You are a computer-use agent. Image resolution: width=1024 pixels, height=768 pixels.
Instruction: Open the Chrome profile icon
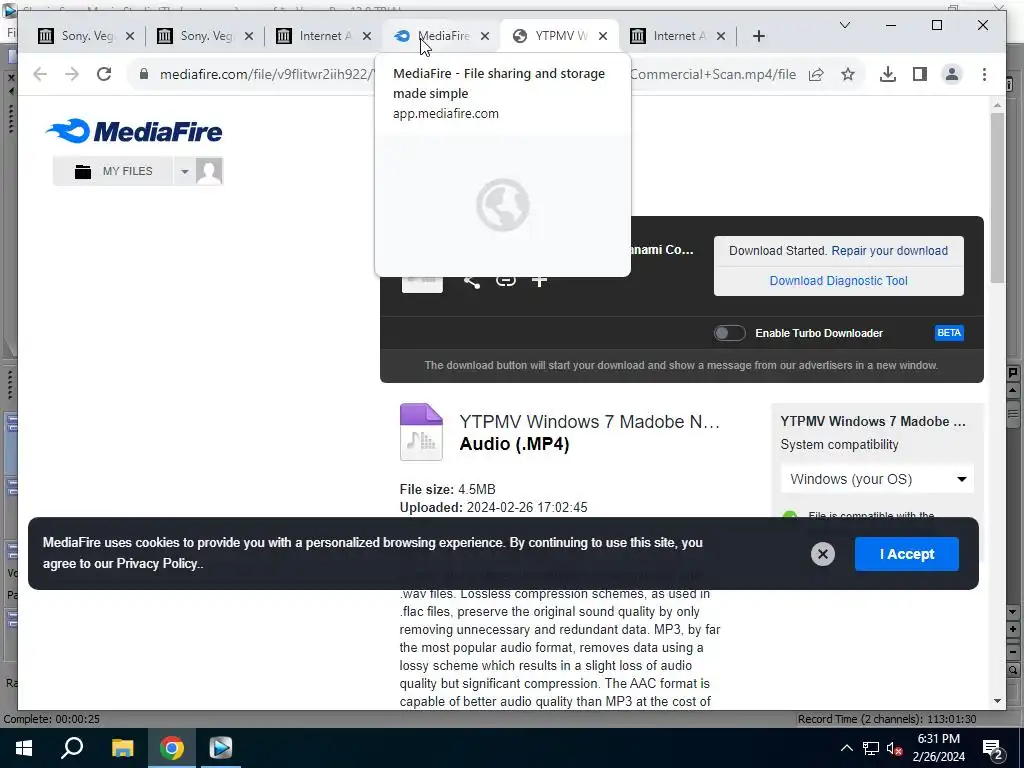click(x=952, y=74)
